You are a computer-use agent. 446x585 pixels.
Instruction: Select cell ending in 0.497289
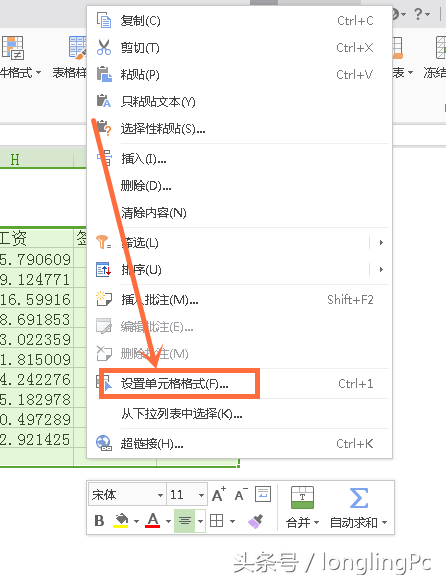(x=37, y=419)
